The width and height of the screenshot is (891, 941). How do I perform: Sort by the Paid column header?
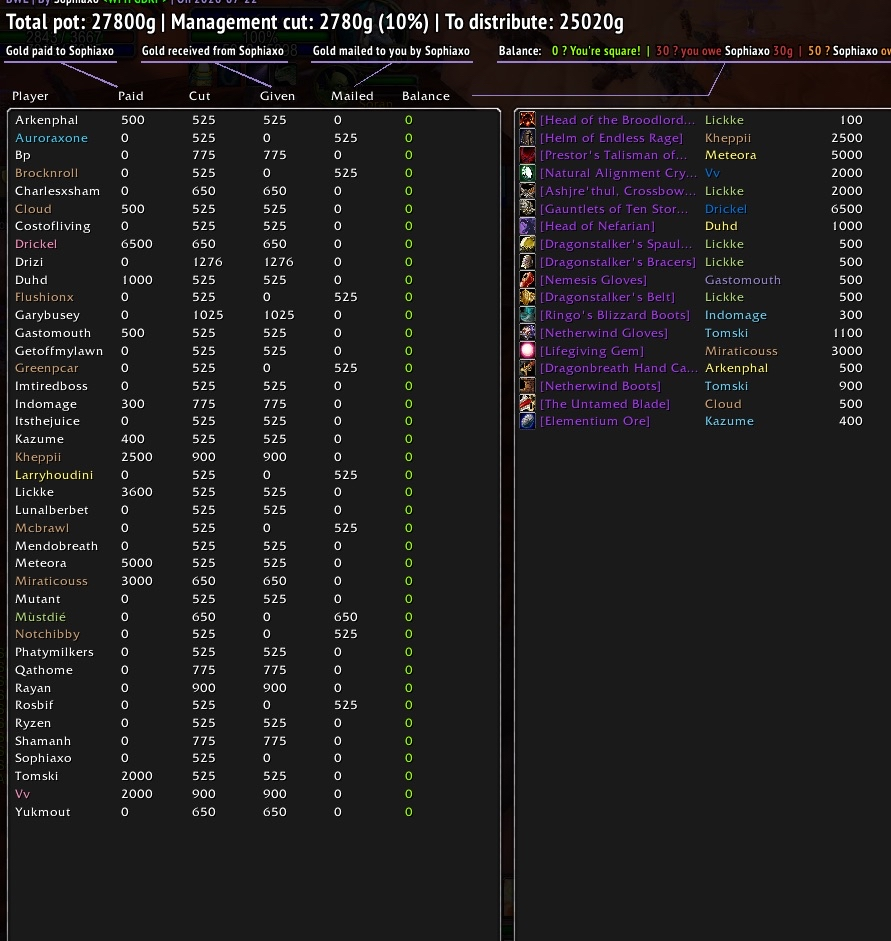click(x=130, y=96)
